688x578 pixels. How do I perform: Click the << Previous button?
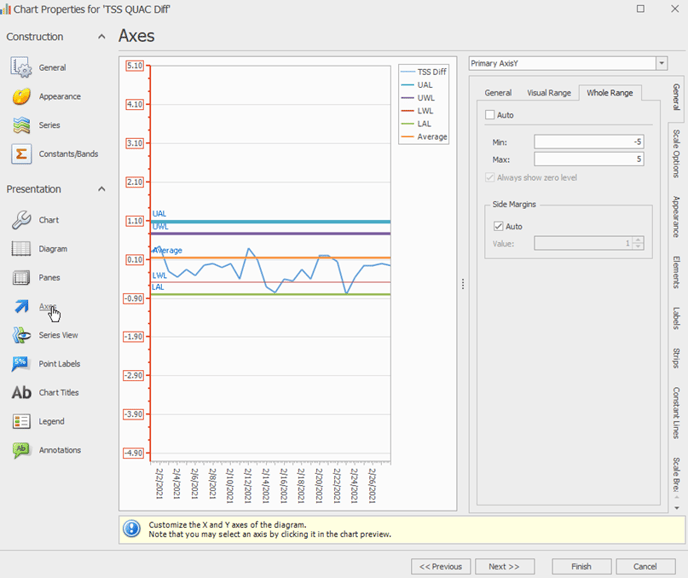coord(441,567)
